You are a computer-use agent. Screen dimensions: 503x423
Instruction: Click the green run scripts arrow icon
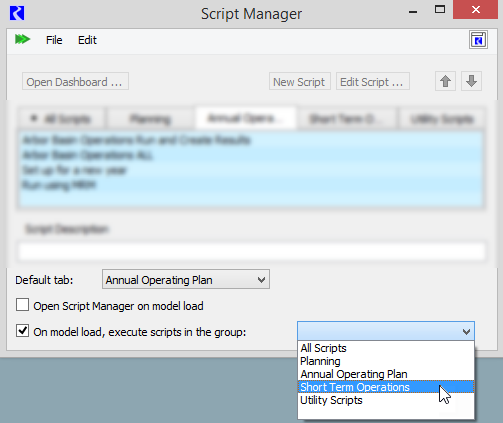click(x=22, y=39)
